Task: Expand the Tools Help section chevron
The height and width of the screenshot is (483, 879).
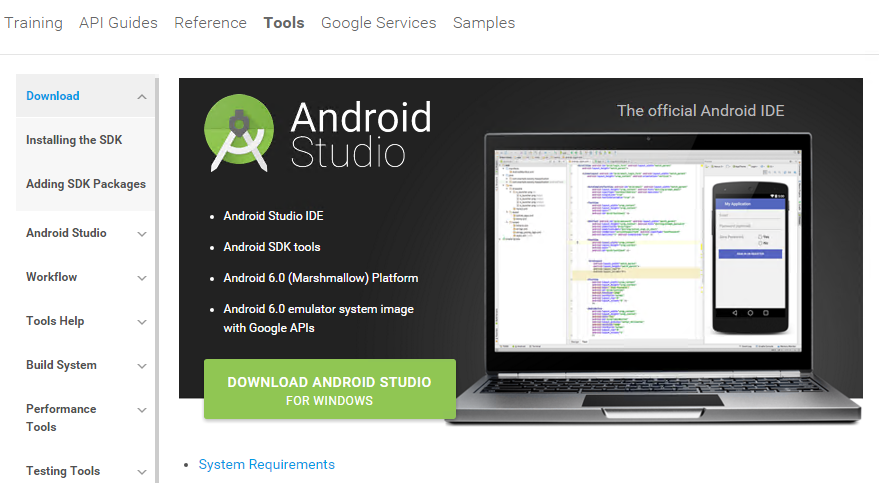Action: (x=142, y=322)
